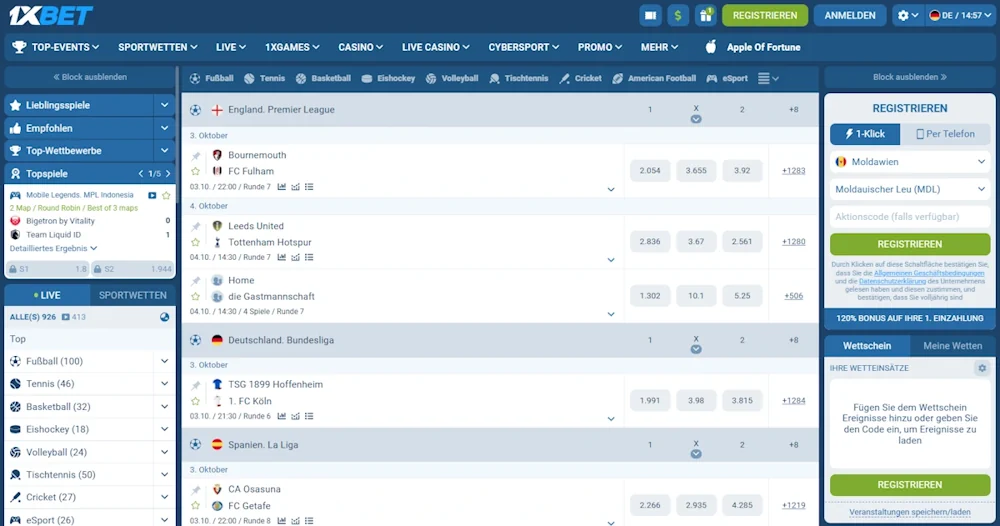The width and height of the screenshot is (1000, 526).
Task: Switch to the SPORTWETTEN sidebar tab
Action: pyautogui.click(x=133, y=295)
